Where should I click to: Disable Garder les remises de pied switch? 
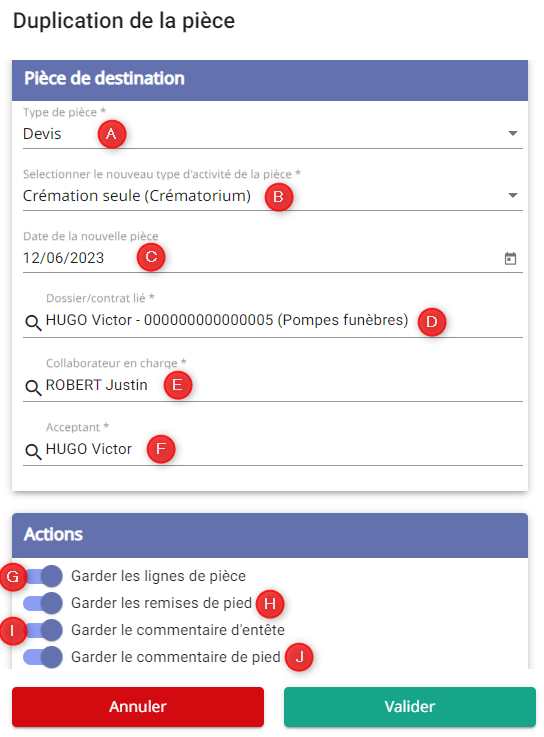[x=43, y=603]
